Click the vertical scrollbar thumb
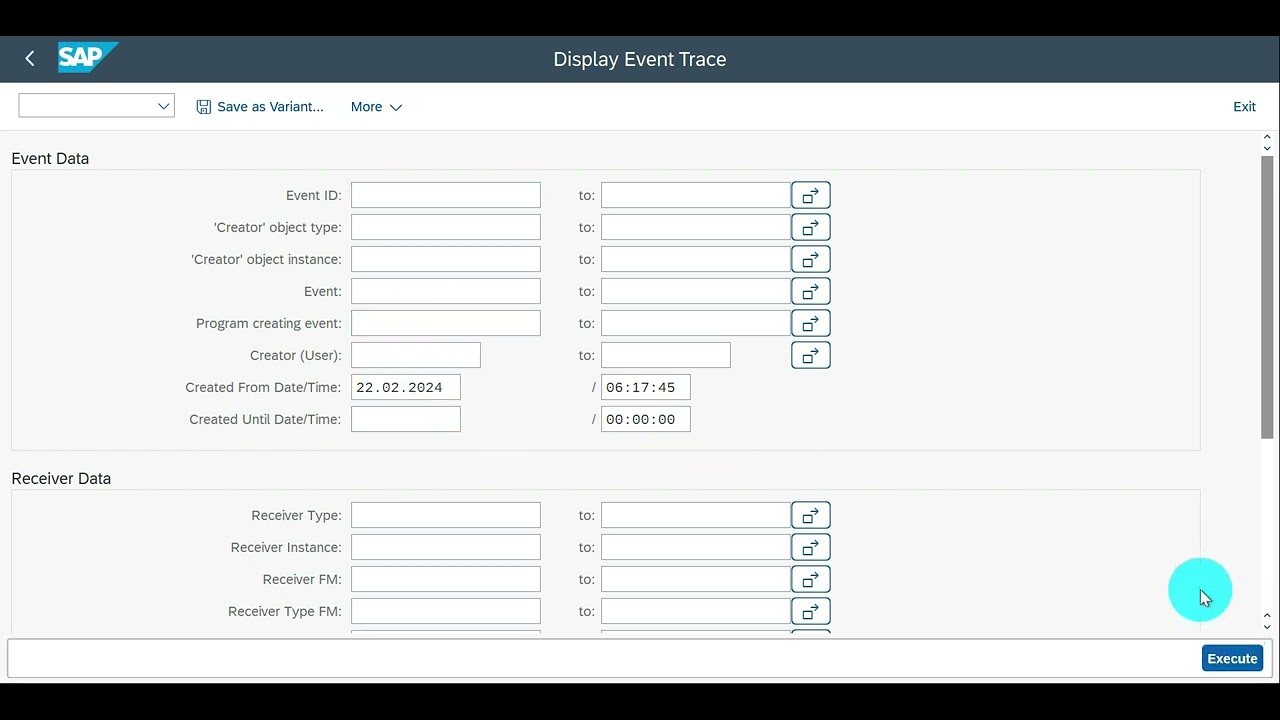The height and width of the screenshot is (720, 1280). click(1267, 297)
